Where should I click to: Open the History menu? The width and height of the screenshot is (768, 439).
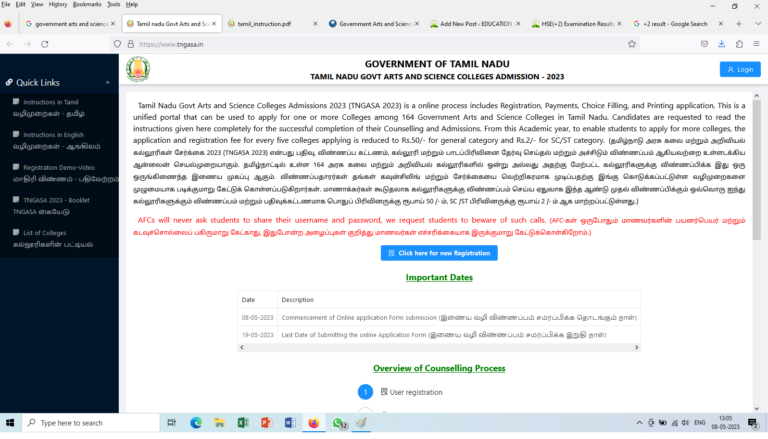(57, 5)
